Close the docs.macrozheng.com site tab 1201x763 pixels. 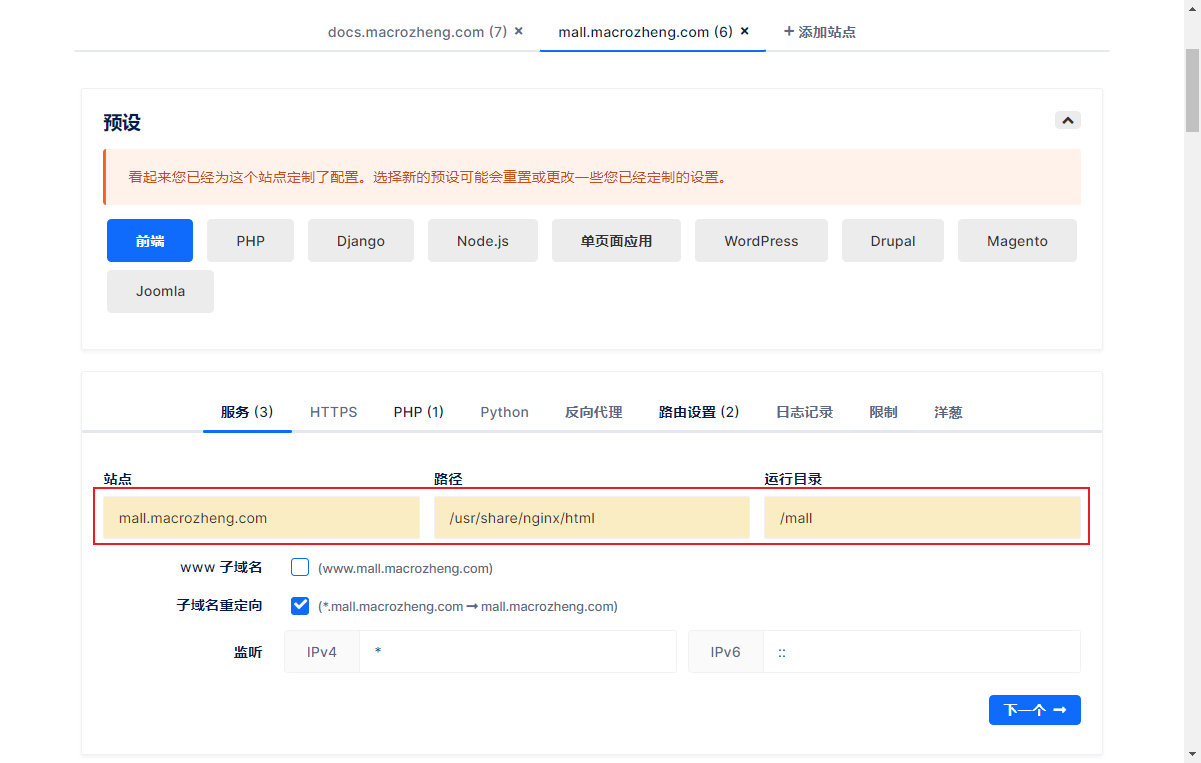tap(518, 31)
